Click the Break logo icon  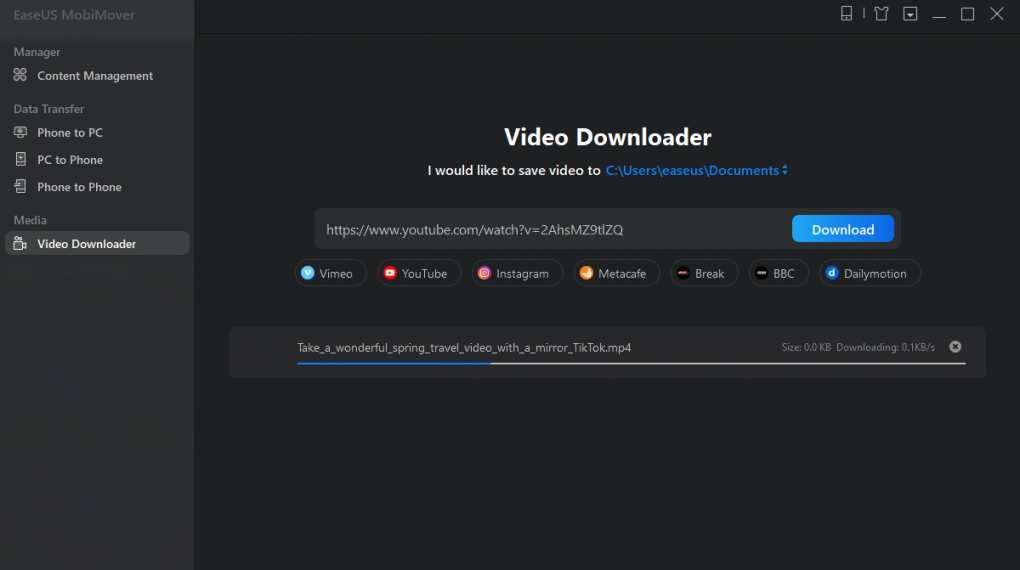coord(683,273)
